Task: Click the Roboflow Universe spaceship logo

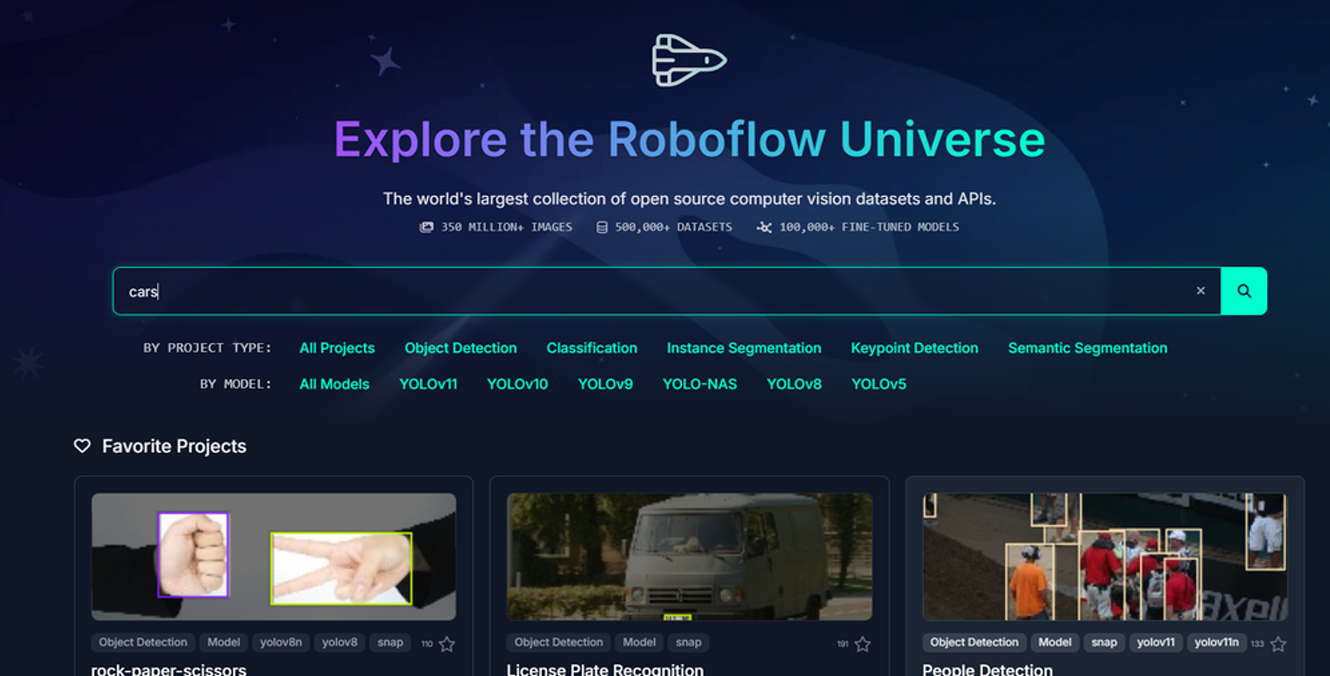Action: (x=689, y=60)
